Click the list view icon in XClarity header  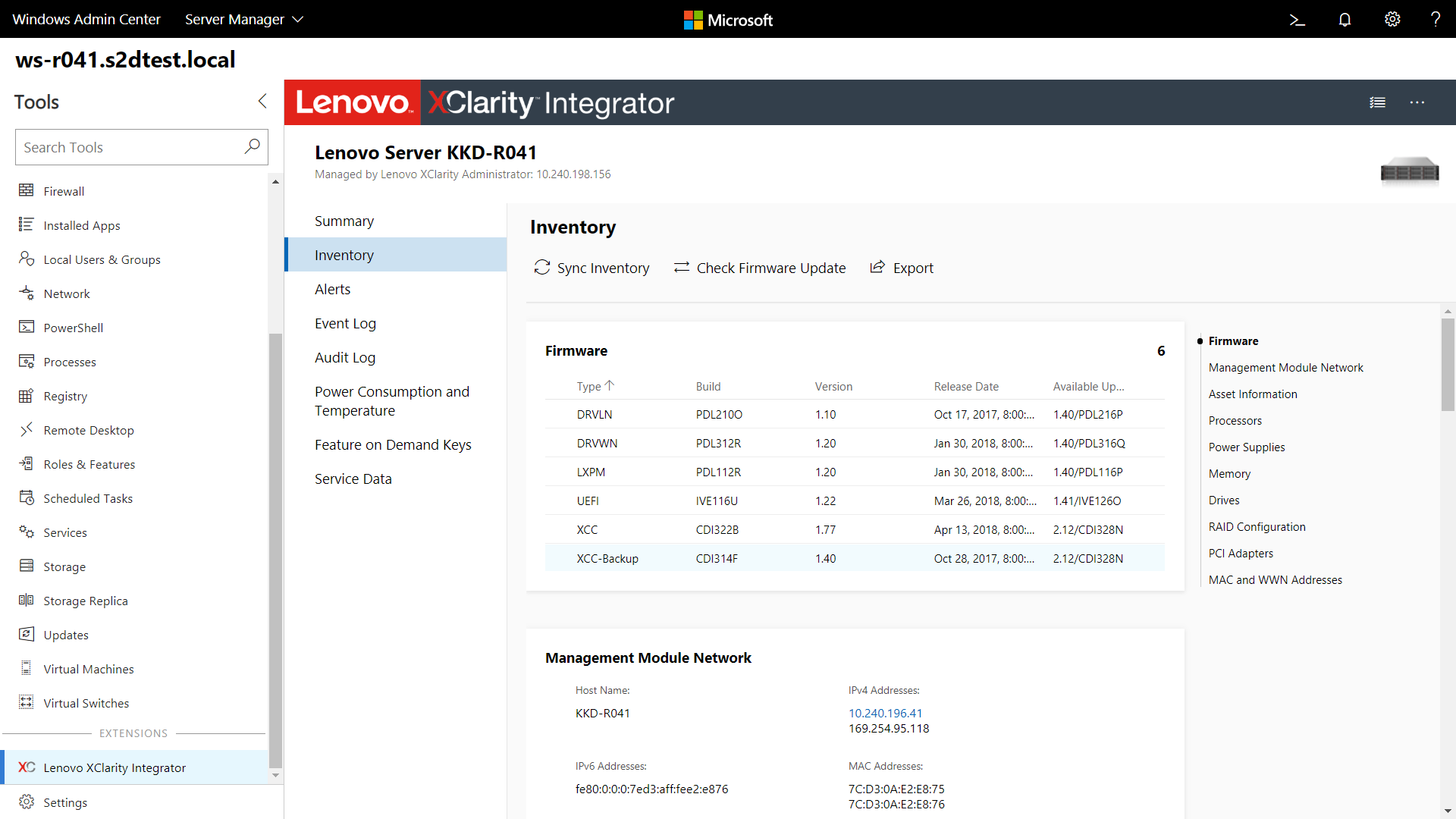(x=1378, y=101)
